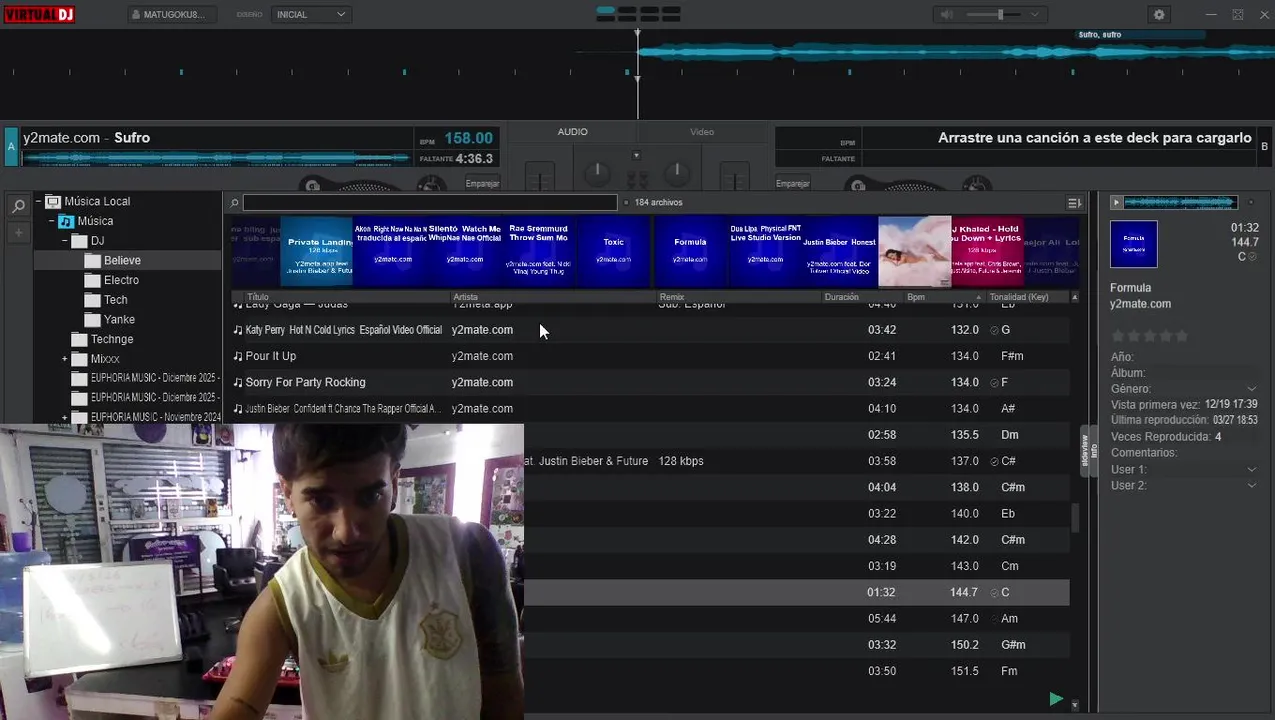Image resolution: width=1275 pixels, height=720 pixels.
Task: Click the search field magnifier icon
Action: coord(235,203)
